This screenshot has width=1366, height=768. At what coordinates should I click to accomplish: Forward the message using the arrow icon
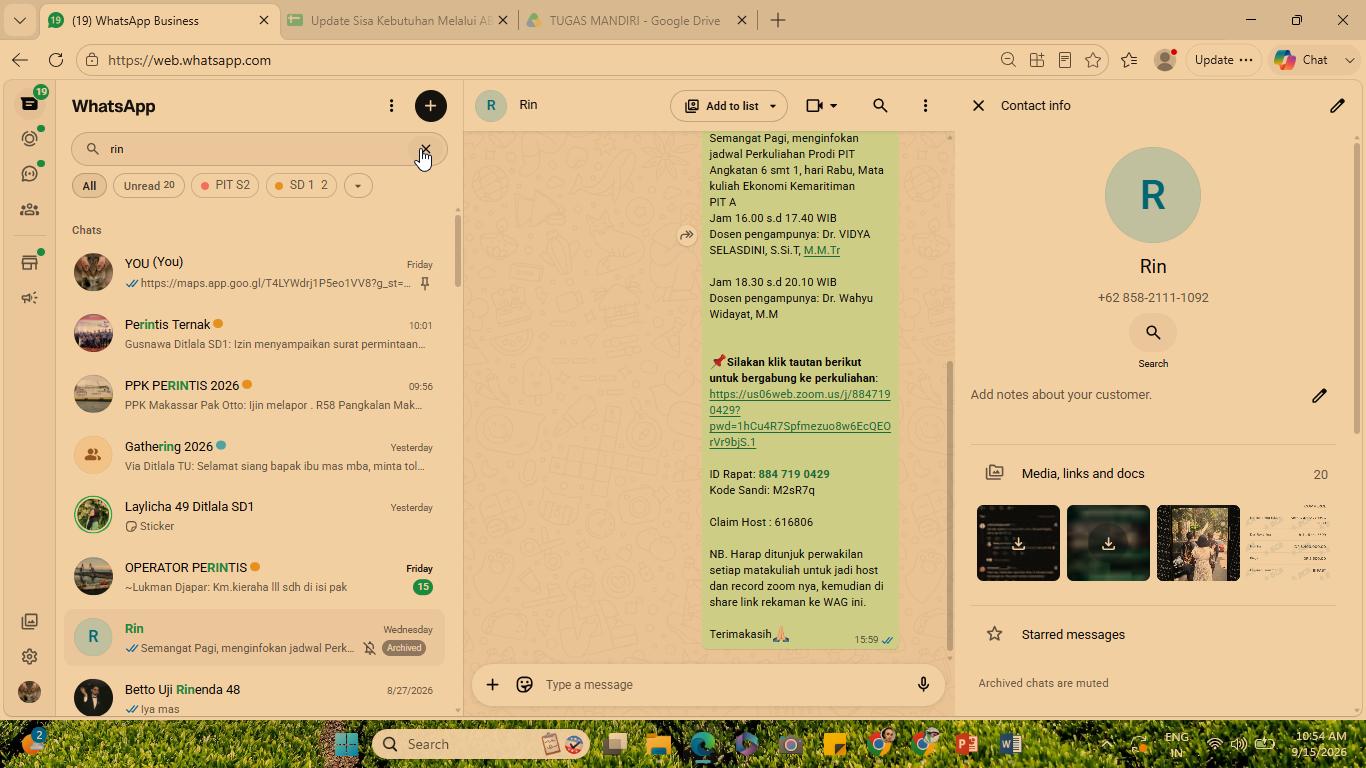pos(686,235)
